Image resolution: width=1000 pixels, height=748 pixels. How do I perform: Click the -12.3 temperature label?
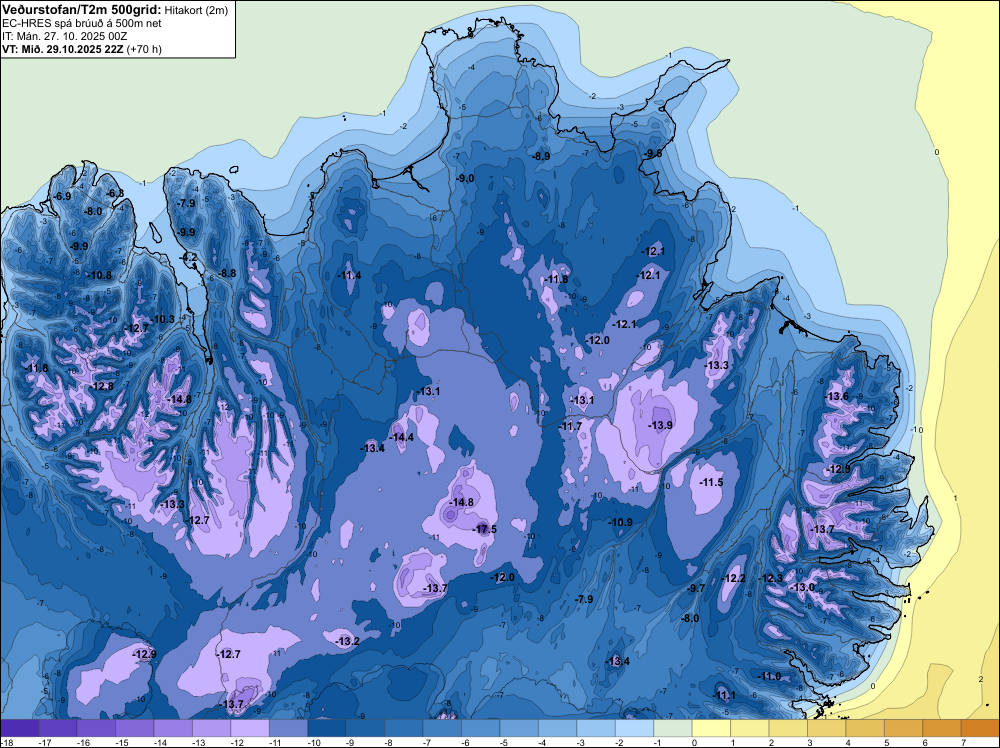(770, 578)
